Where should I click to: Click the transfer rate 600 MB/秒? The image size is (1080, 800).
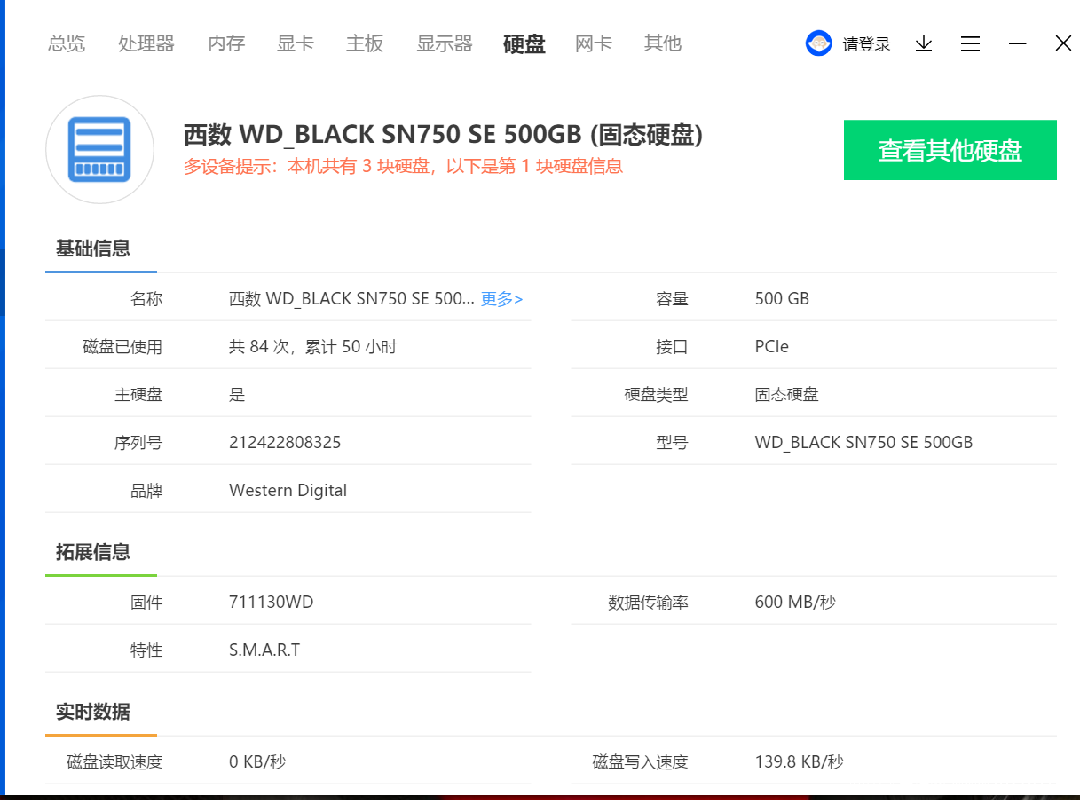[x=795, y=602]
